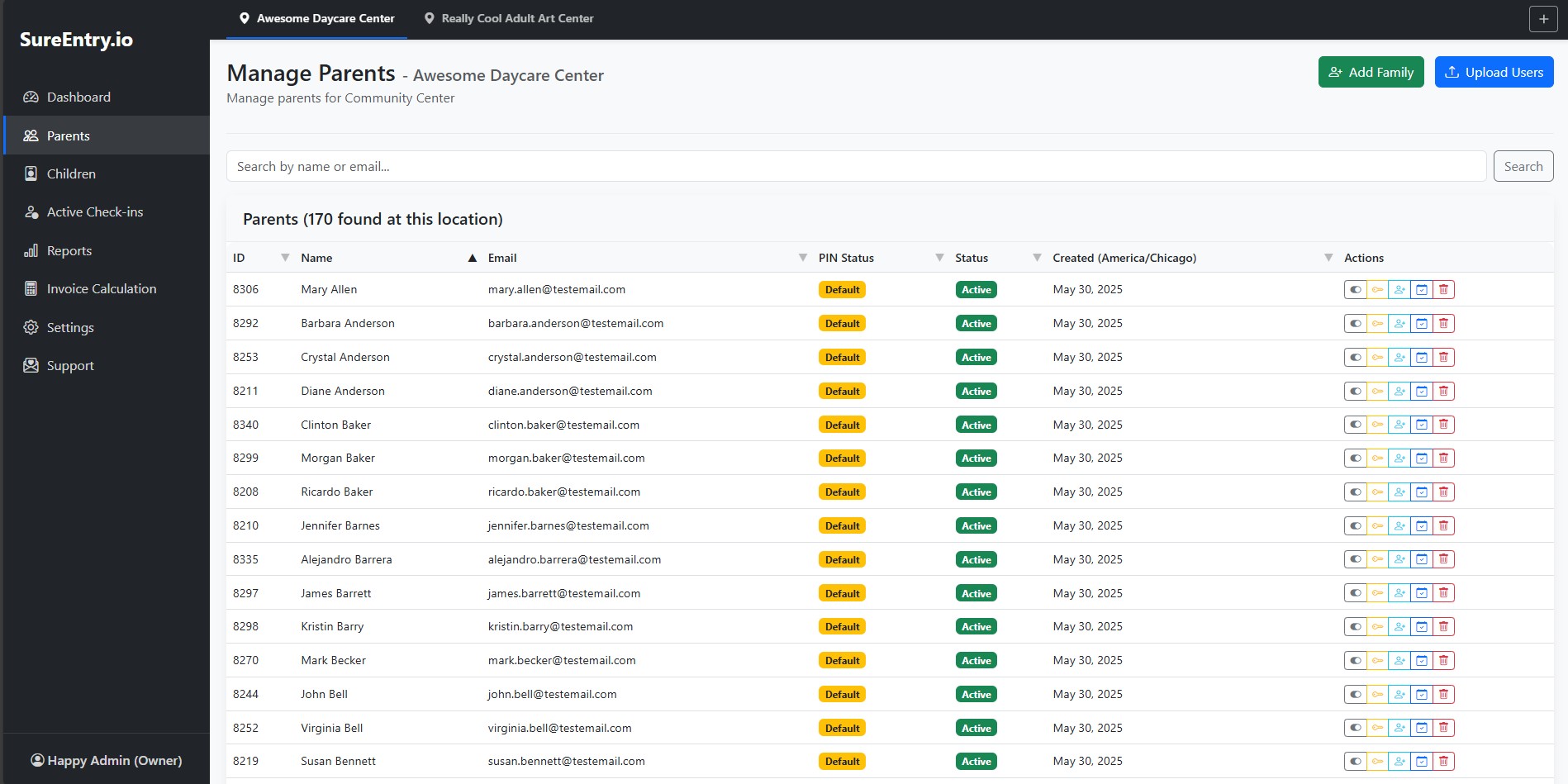Reset PIN for Mary Allen using key icon
1568x784 pixels.
click(1378, 289)
